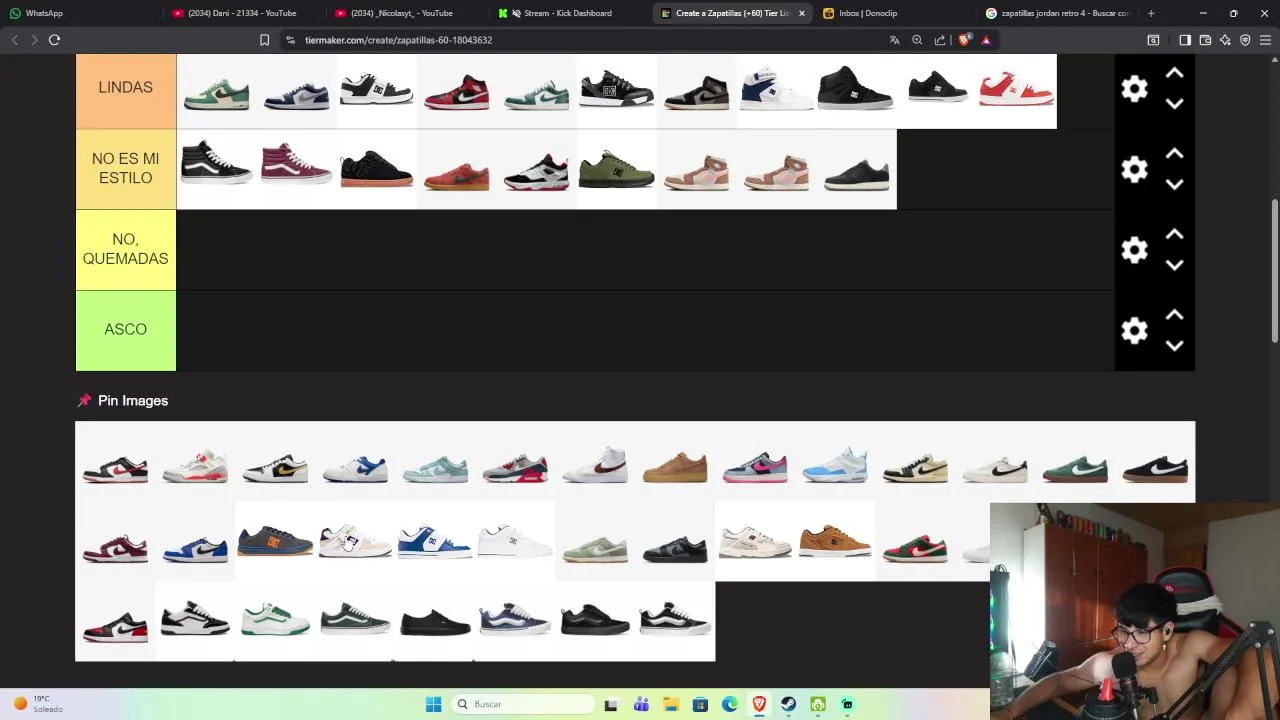Select the grey DC shoe with orange logo
1280x720 pixels.
point(275,541)
